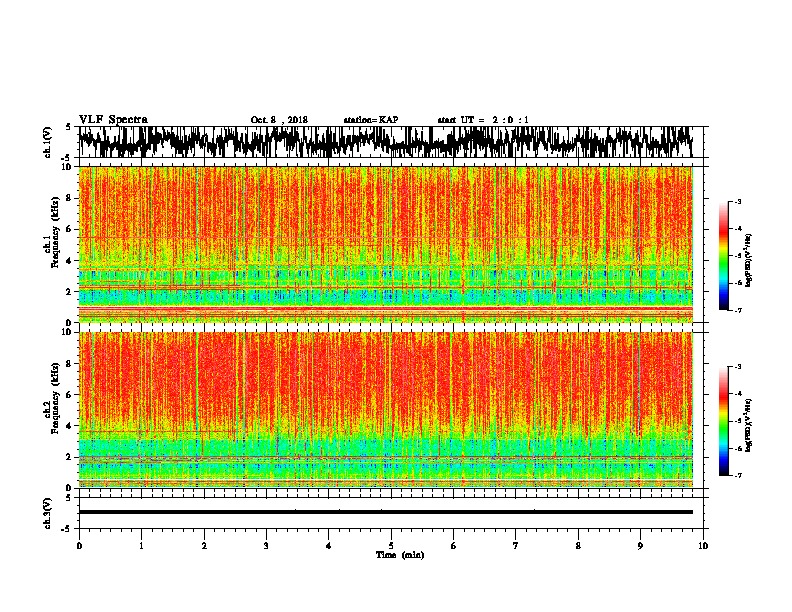Click the ch.2 color scale bar

coord(723,421)
